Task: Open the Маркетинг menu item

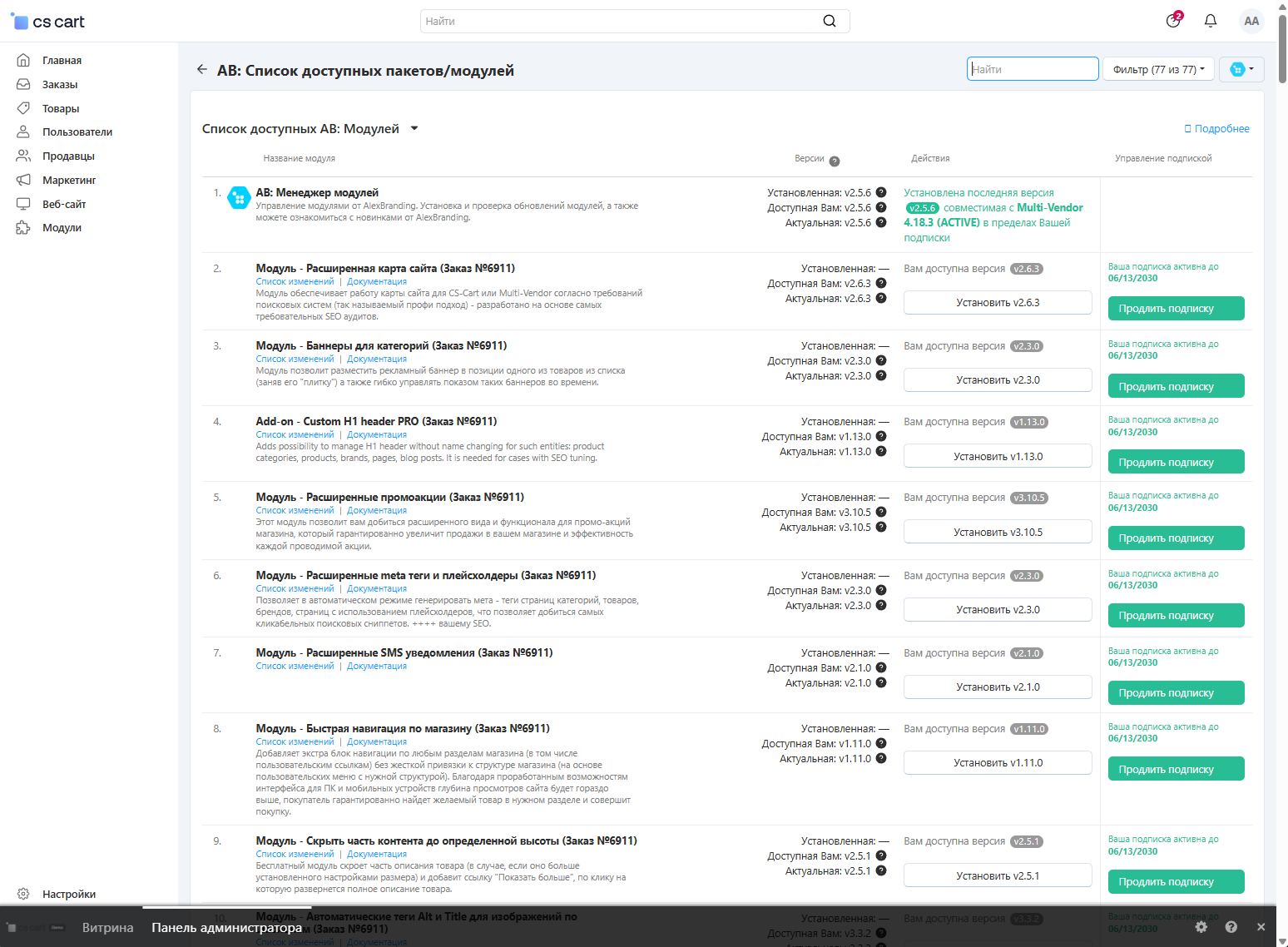Action: [69, 180]
